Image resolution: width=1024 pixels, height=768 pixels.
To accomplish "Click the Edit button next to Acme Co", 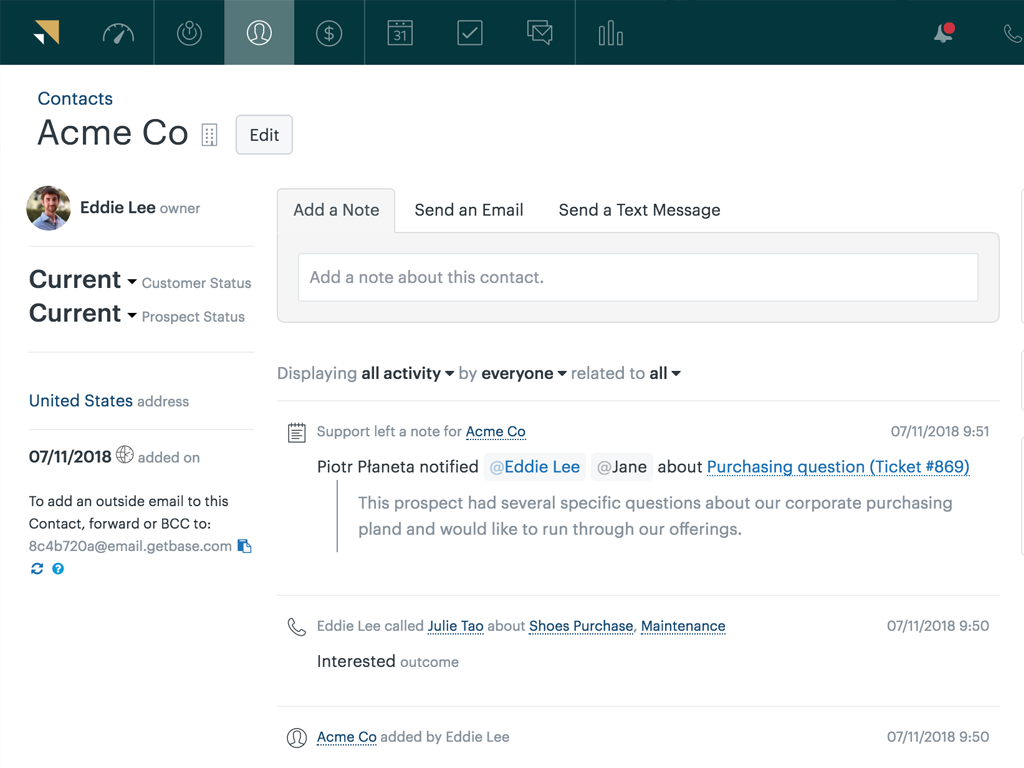I will (x=263, y=134).
